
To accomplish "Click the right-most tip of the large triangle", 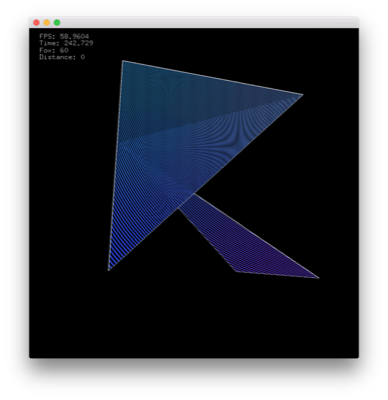I will 302,95.
